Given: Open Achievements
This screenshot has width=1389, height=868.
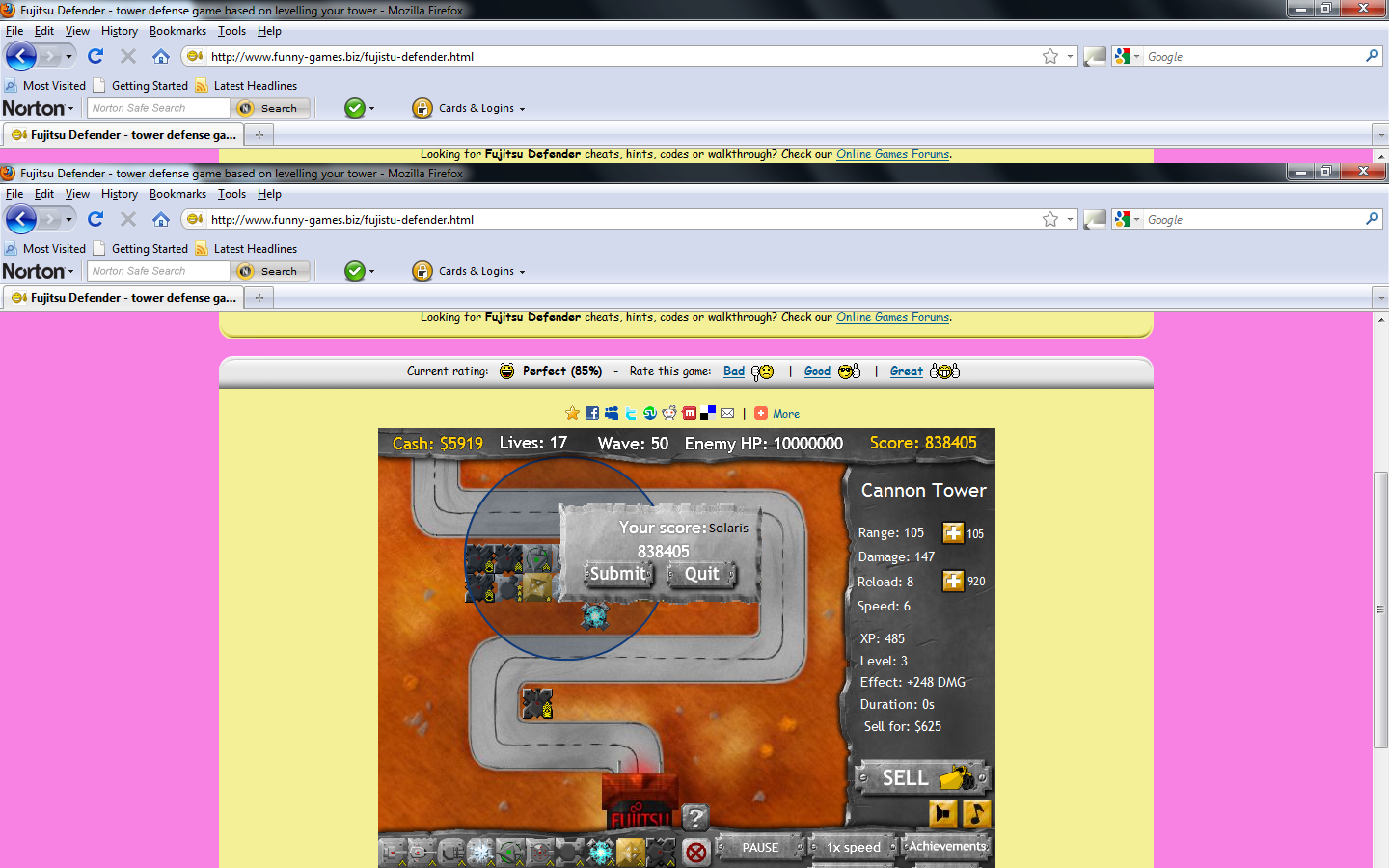Looking at the screenshot, I should tap(947, 846).
